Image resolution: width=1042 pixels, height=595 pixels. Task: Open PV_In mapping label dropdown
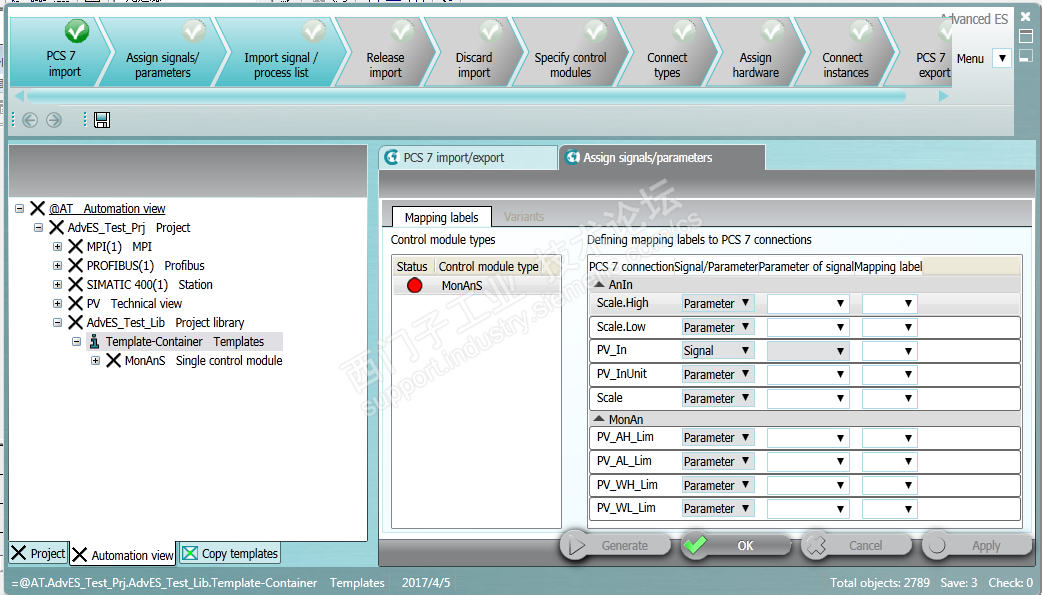click(889, 350)
